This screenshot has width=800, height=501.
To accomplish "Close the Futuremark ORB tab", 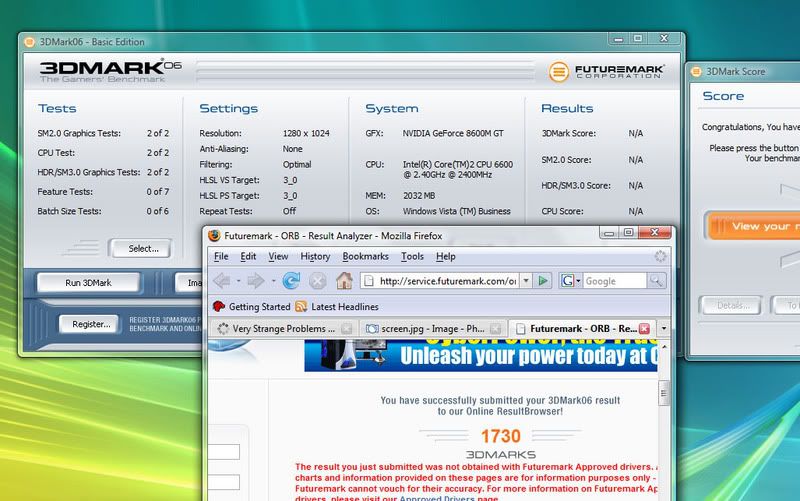I will pos(644,329).
